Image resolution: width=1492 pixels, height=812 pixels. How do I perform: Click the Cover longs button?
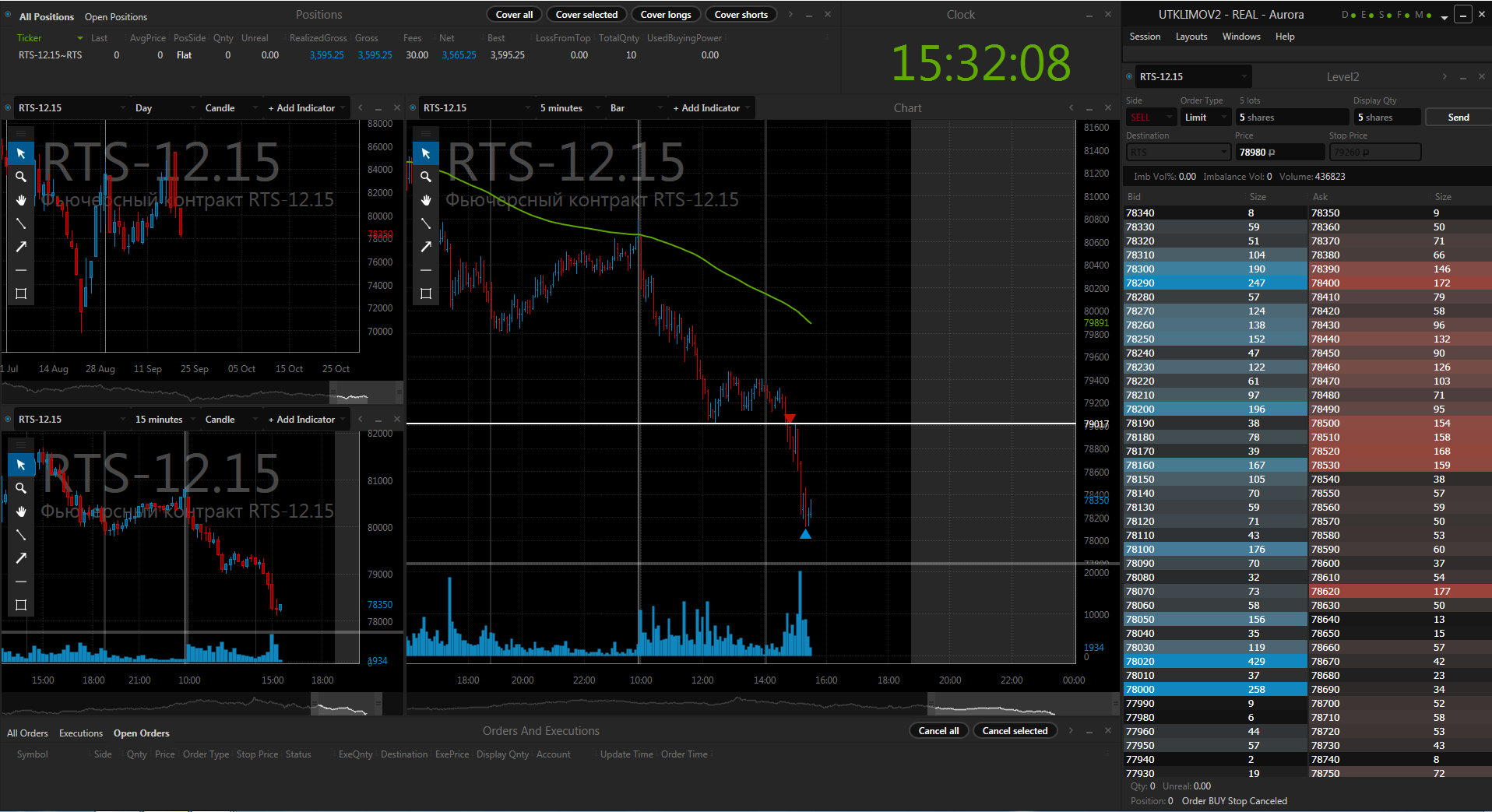tap(666, 14)
